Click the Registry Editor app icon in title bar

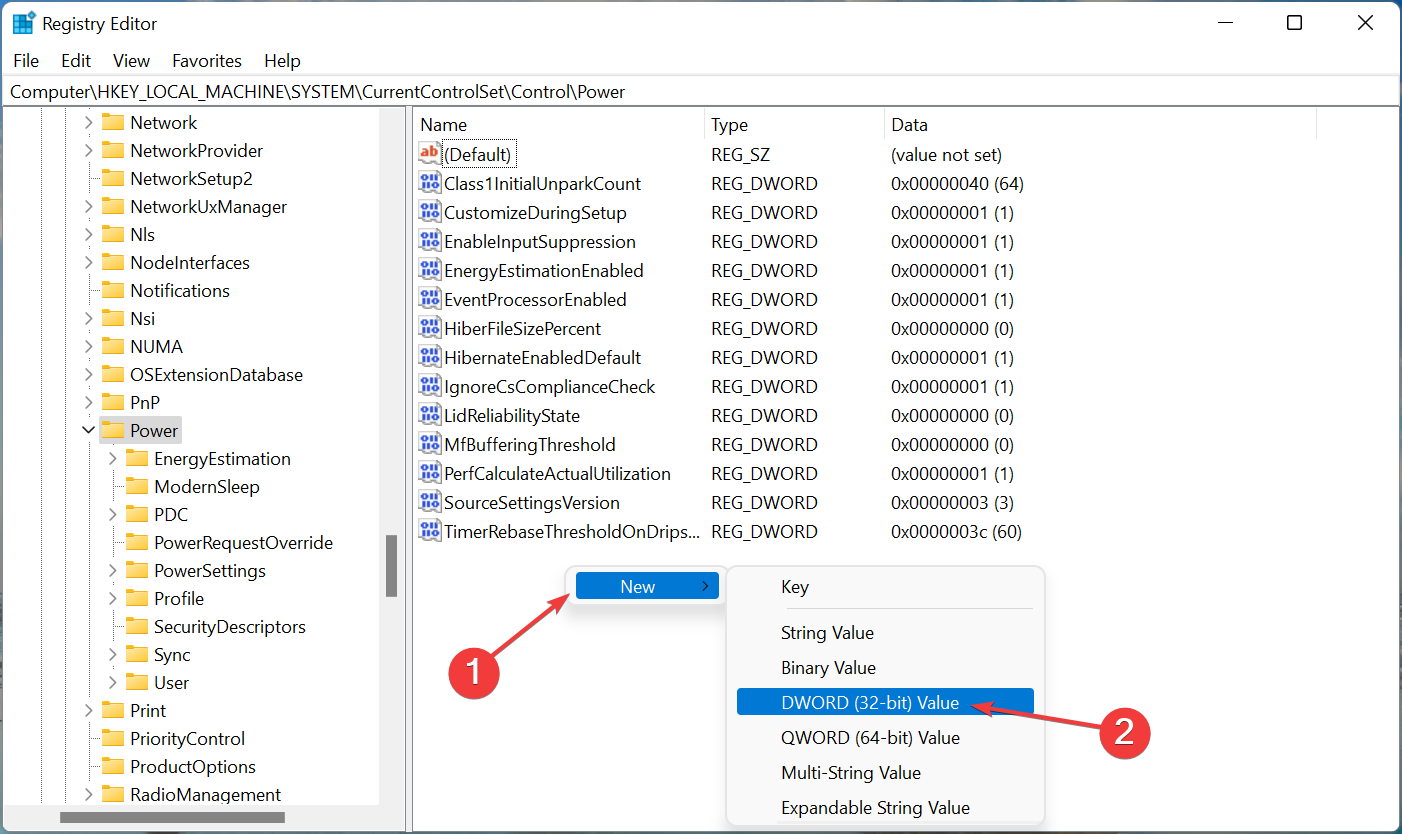tap(23, 23)
